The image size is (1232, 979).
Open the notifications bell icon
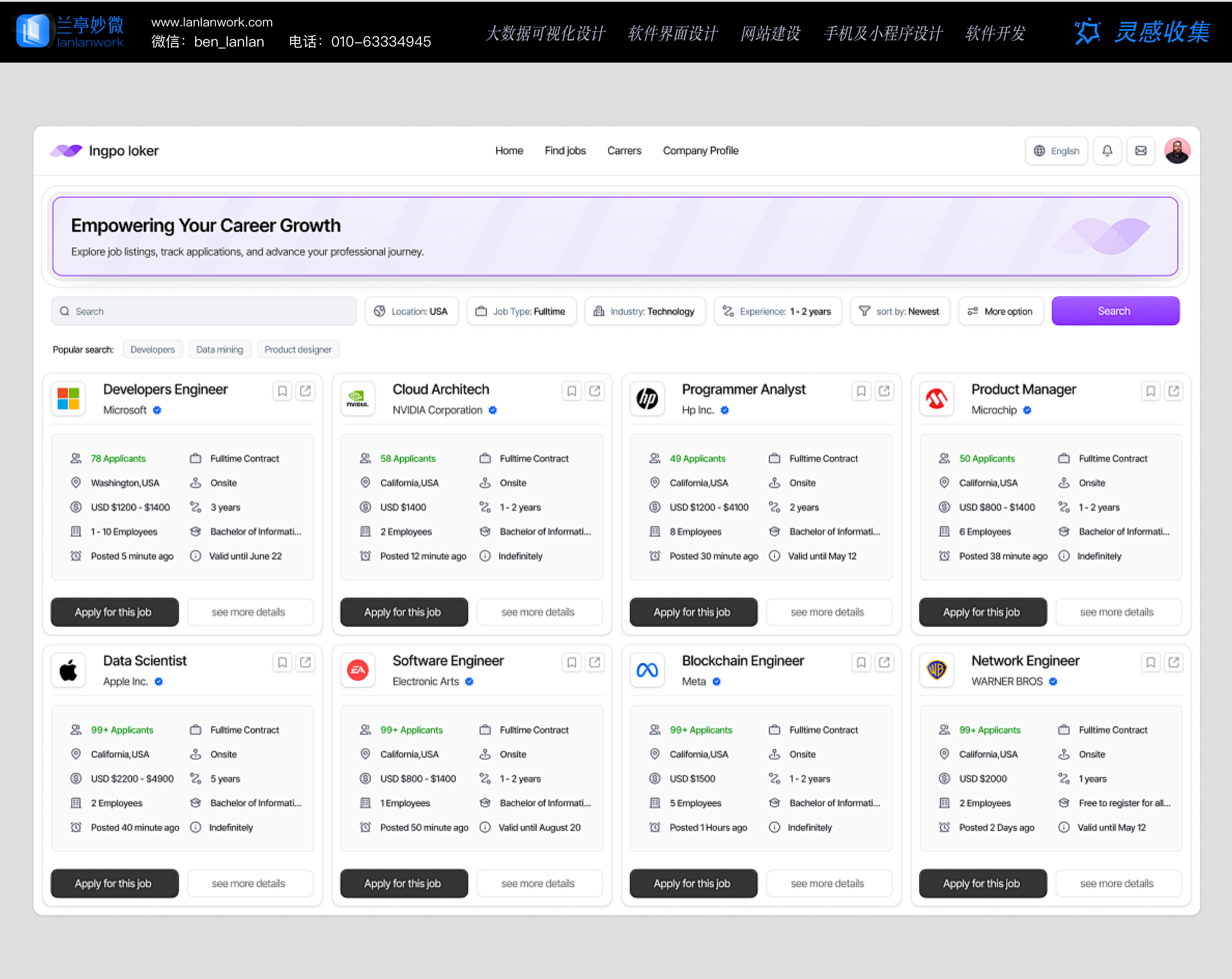[1107, 151]
